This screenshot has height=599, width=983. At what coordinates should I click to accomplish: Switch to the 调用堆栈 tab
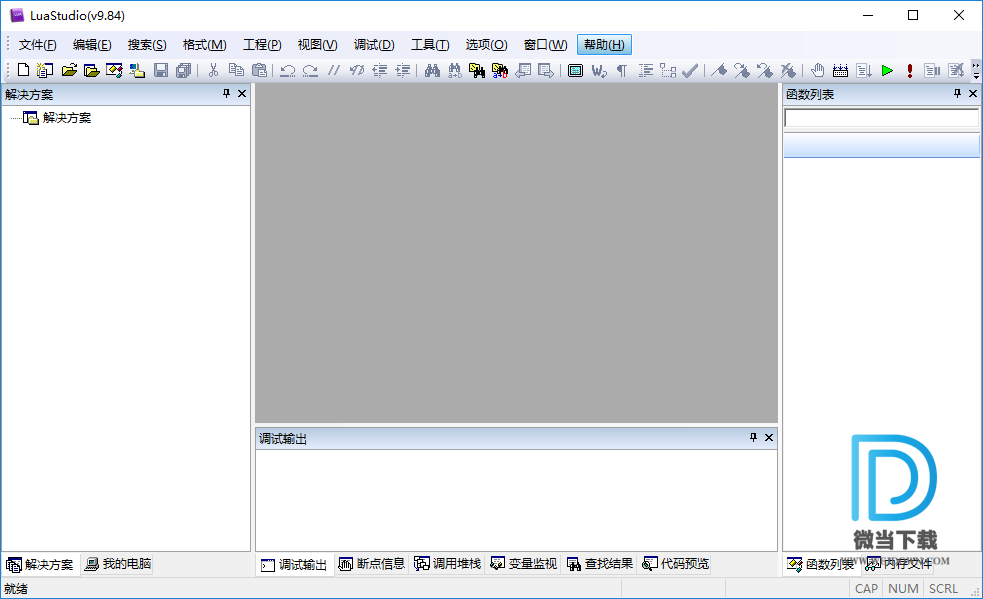448,564
